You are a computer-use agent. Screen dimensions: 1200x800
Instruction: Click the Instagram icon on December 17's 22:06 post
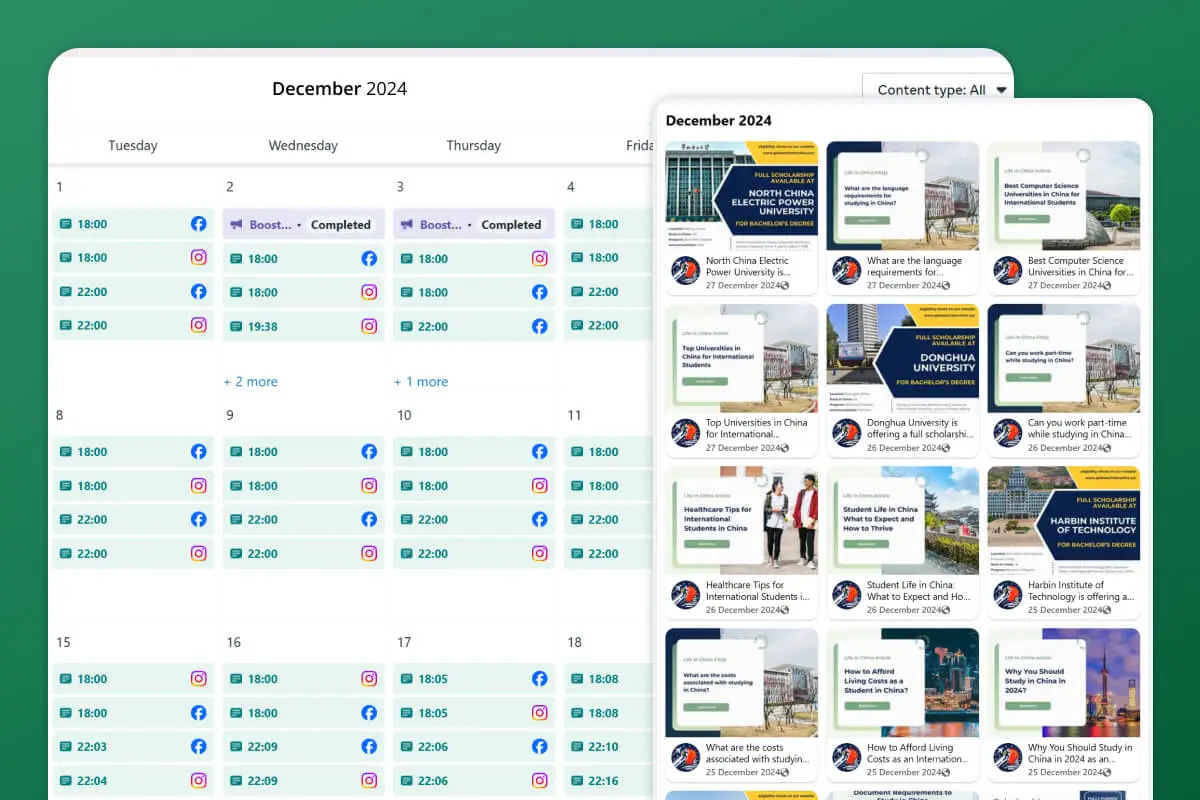point(540,780)
